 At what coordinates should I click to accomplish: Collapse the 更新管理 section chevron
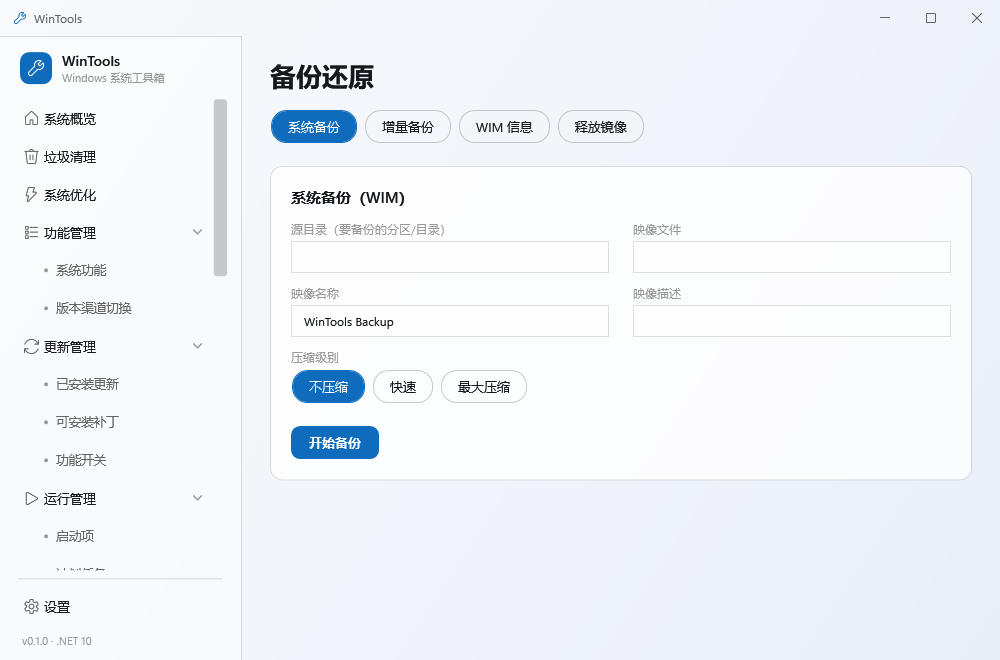[198, 346]
